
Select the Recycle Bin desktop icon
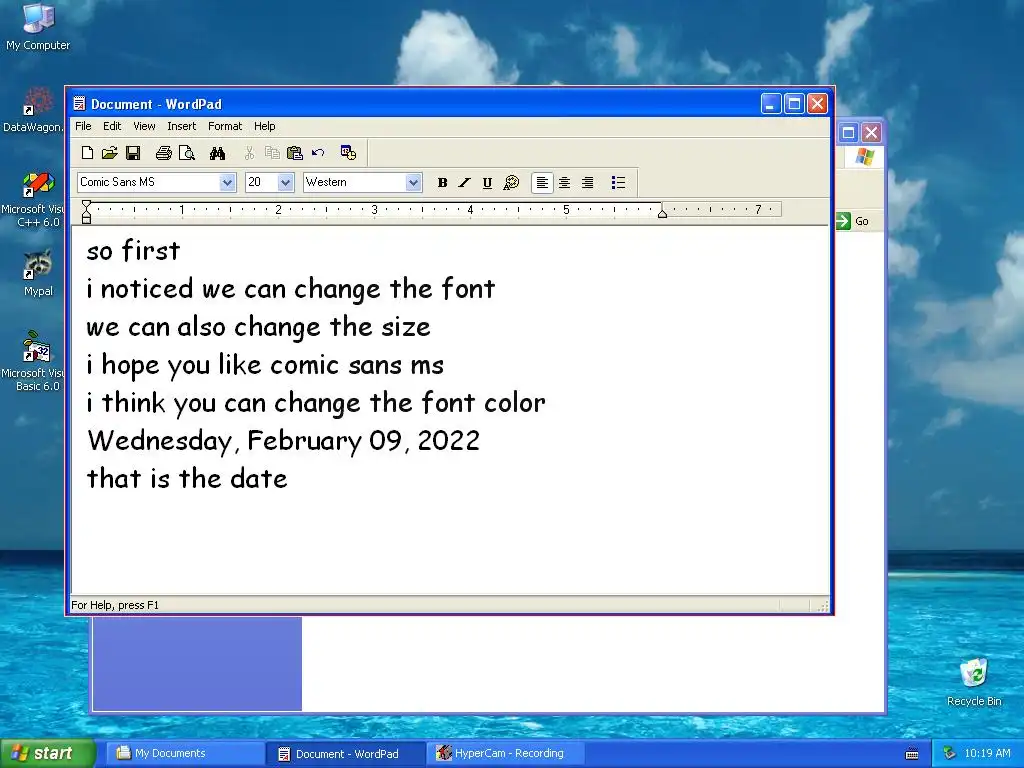[x=974, y=682]
